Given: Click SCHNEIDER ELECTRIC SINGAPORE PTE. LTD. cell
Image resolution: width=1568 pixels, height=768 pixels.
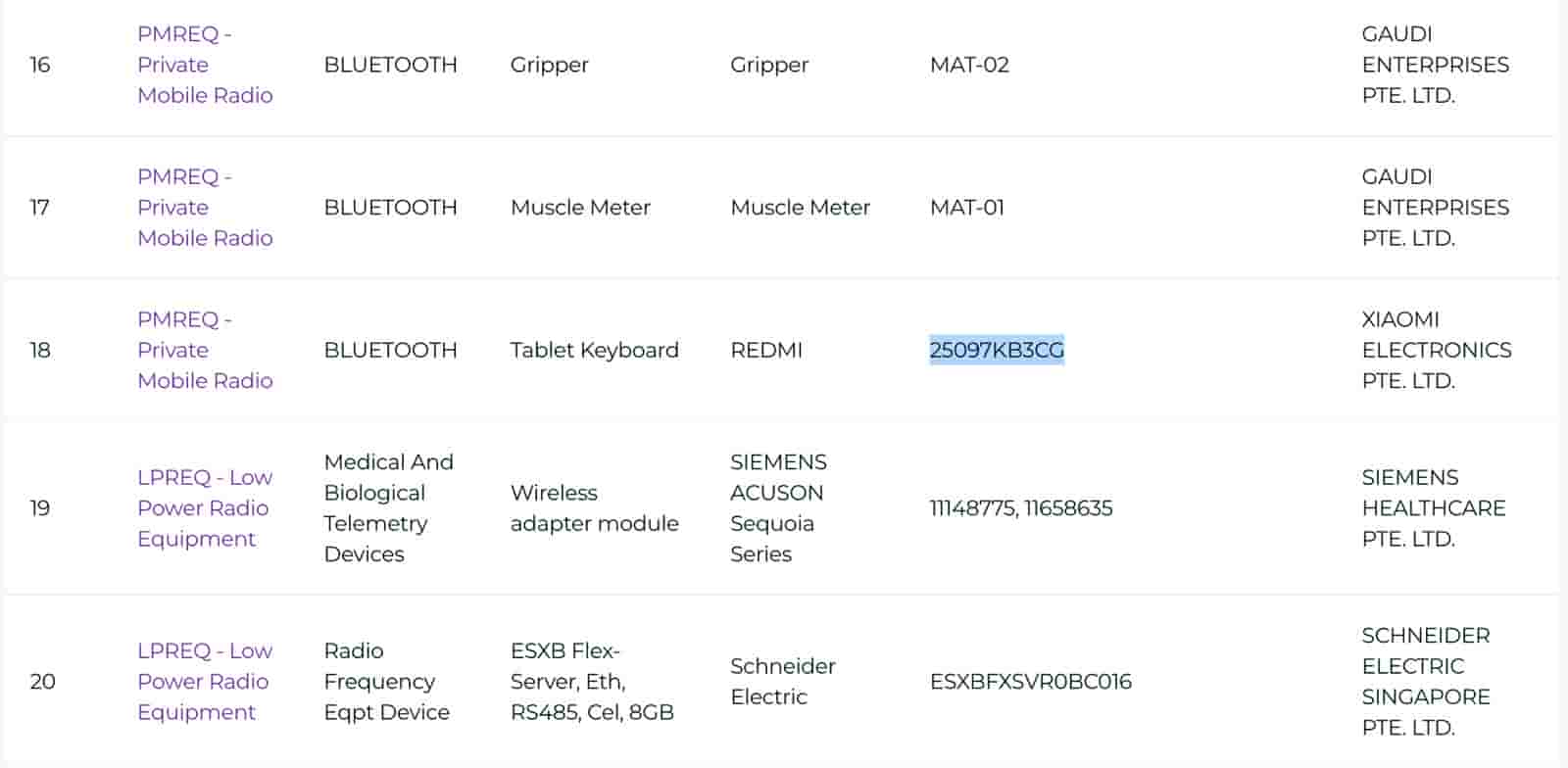Looking at the screenshot, I should pos(1425,681).
